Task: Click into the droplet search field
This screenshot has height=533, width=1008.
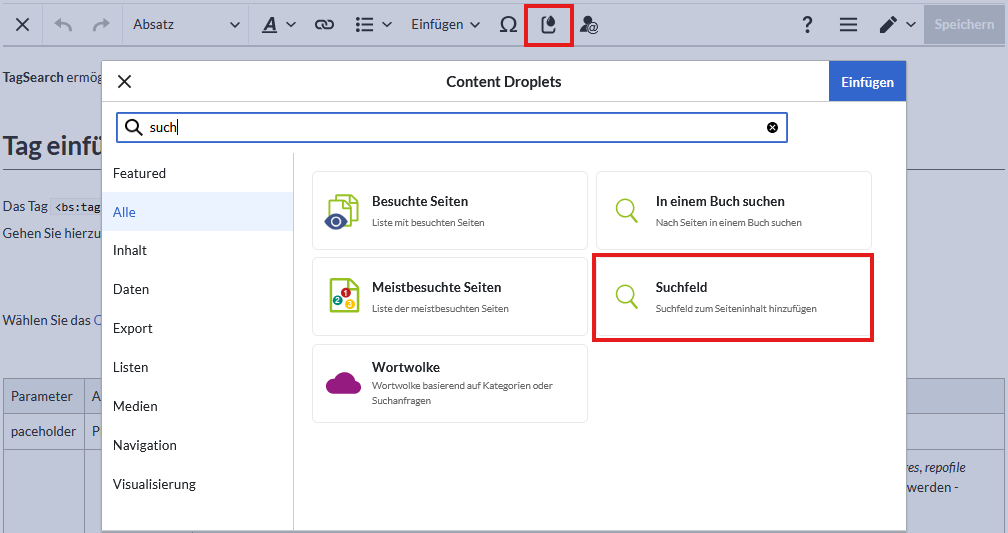Action: point(450,128)
